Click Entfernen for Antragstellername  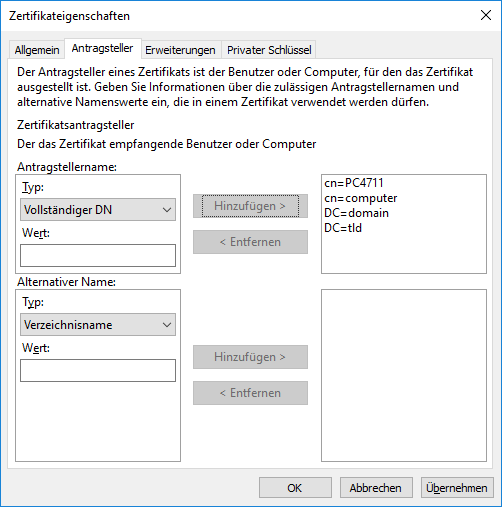point(250,242)
